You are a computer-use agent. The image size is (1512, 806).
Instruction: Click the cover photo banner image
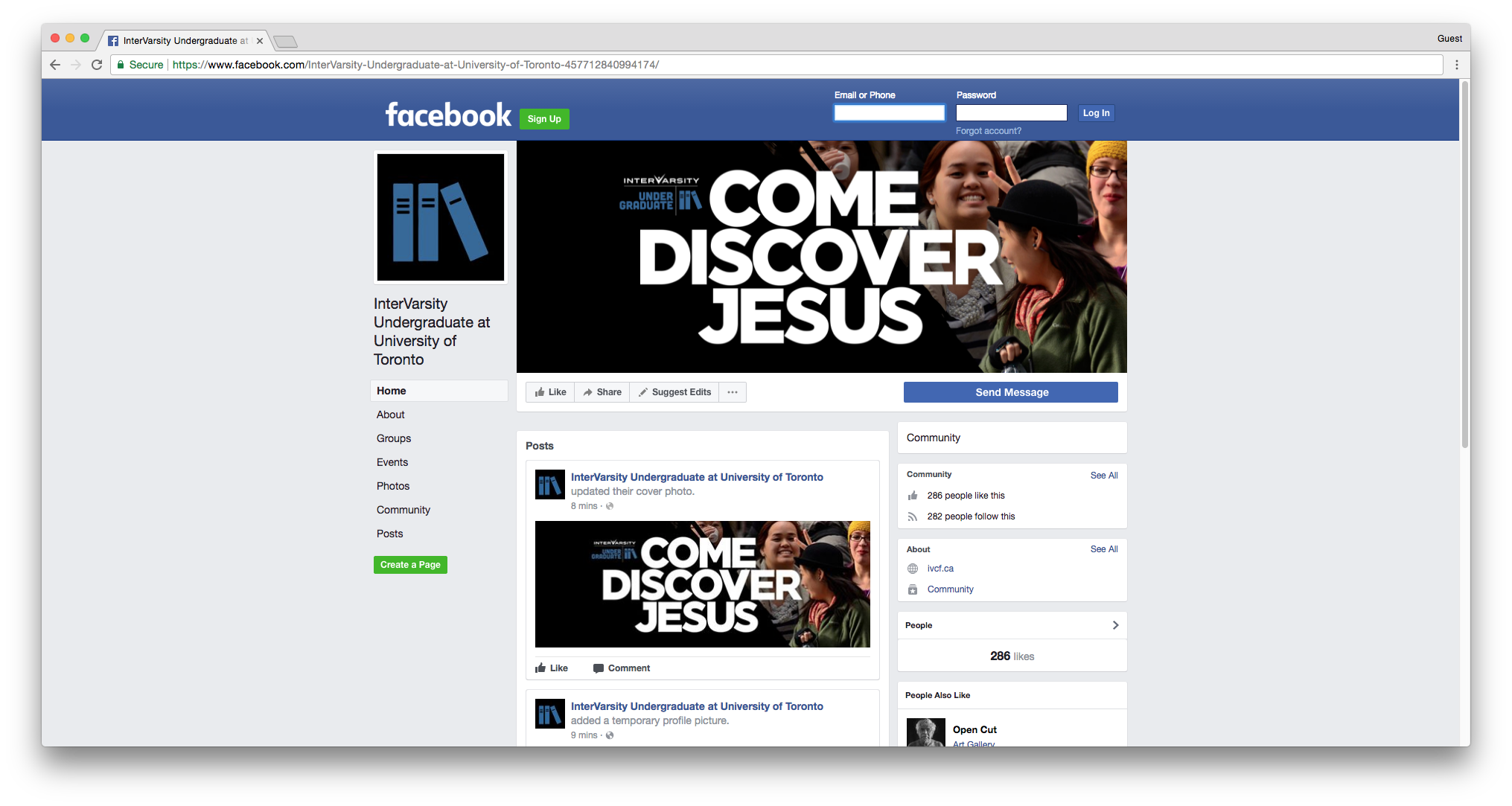[x=821, y=257]
